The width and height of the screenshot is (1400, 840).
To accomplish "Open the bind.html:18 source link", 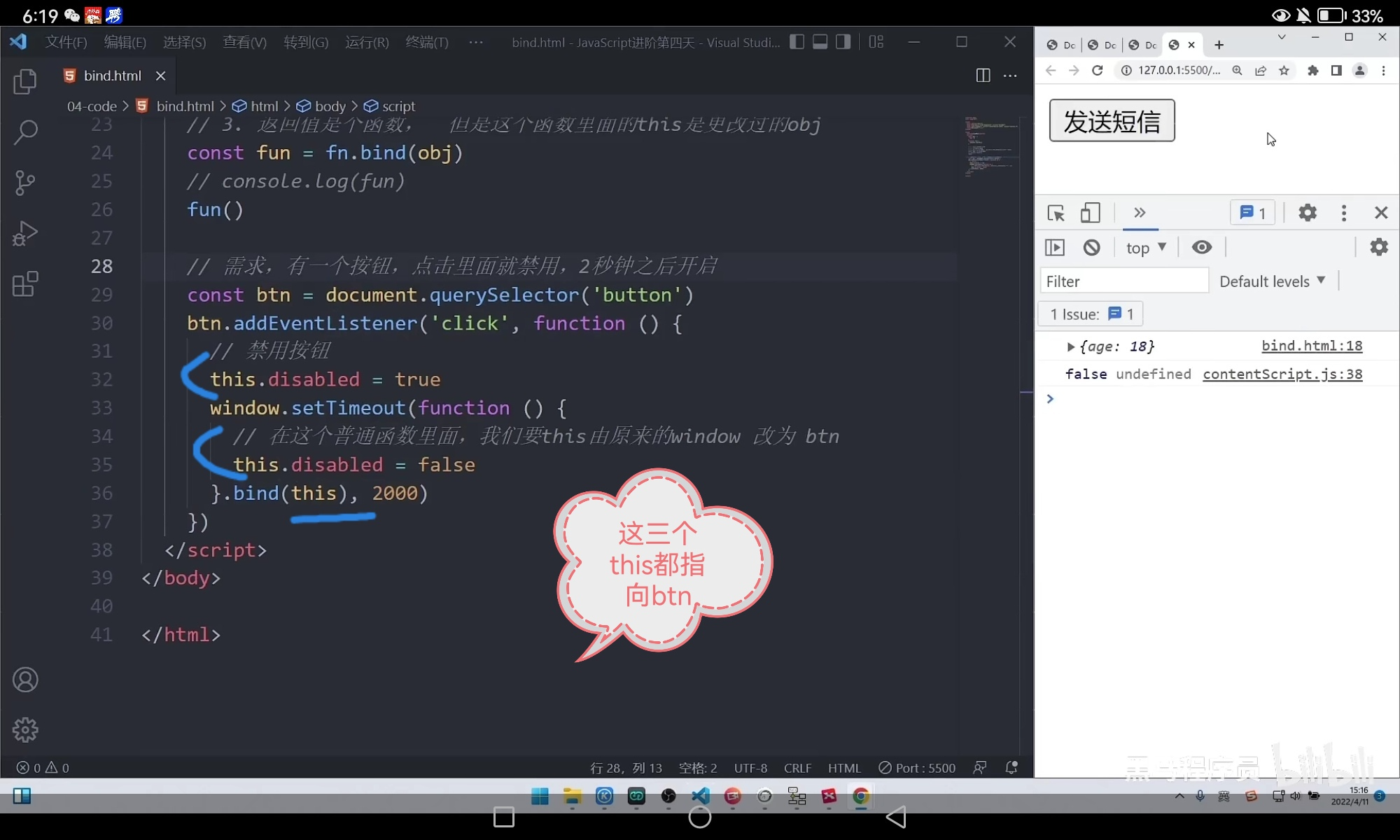I will pyautogui.click(x=1311, y=346).
